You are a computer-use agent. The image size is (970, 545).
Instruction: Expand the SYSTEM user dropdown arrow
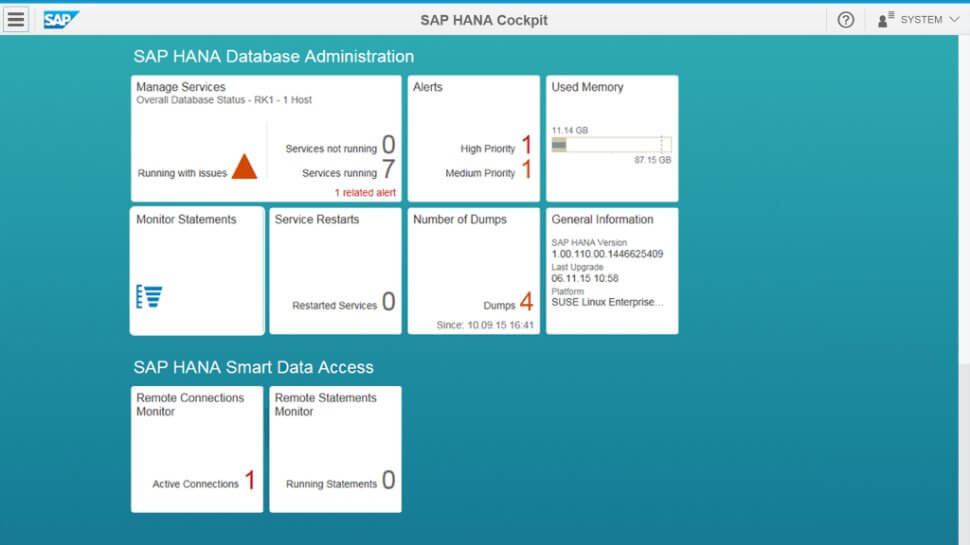[953, 20]
